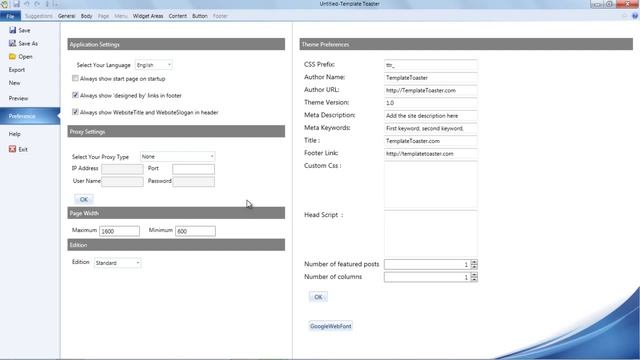Select Preview in the File menu
The image size is (640, 360).
point(18,98)
